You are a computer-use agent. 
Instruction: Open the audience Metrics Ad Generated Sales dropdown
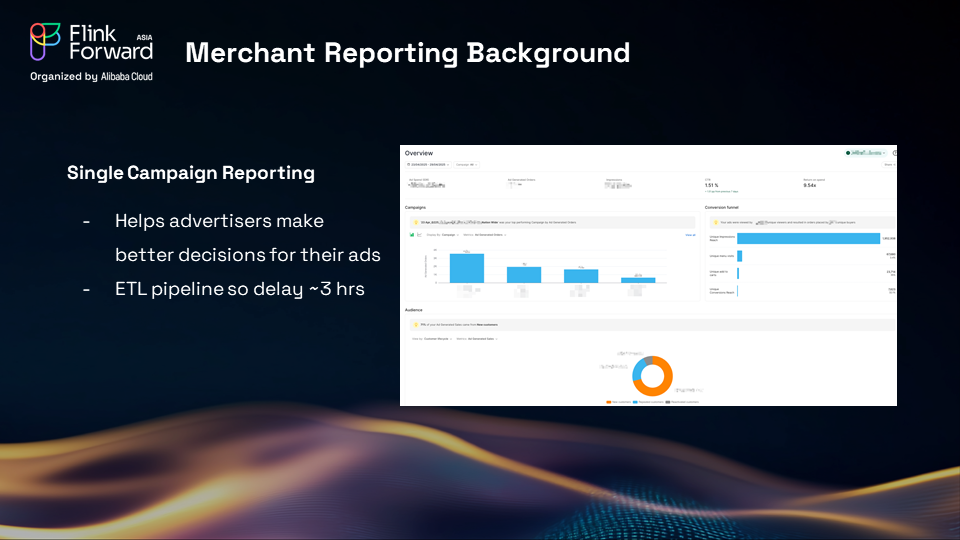pos(477,339)
